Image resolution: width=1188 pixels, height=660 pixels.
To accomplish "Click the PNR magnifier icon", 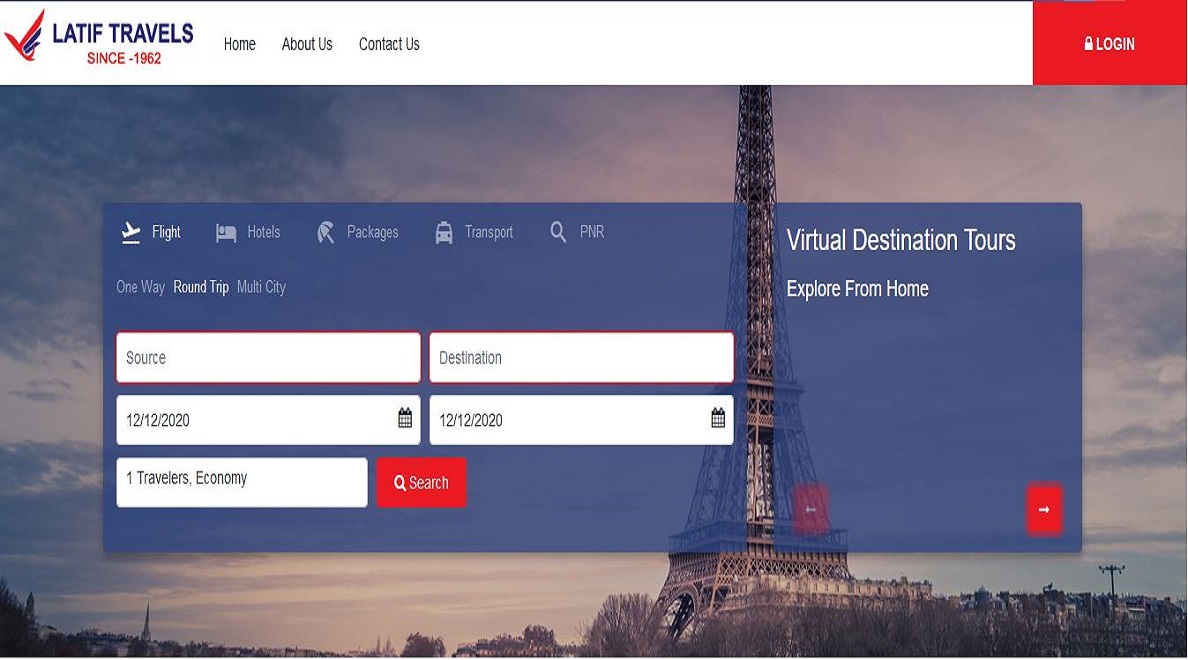I will [x=558, y=232].
